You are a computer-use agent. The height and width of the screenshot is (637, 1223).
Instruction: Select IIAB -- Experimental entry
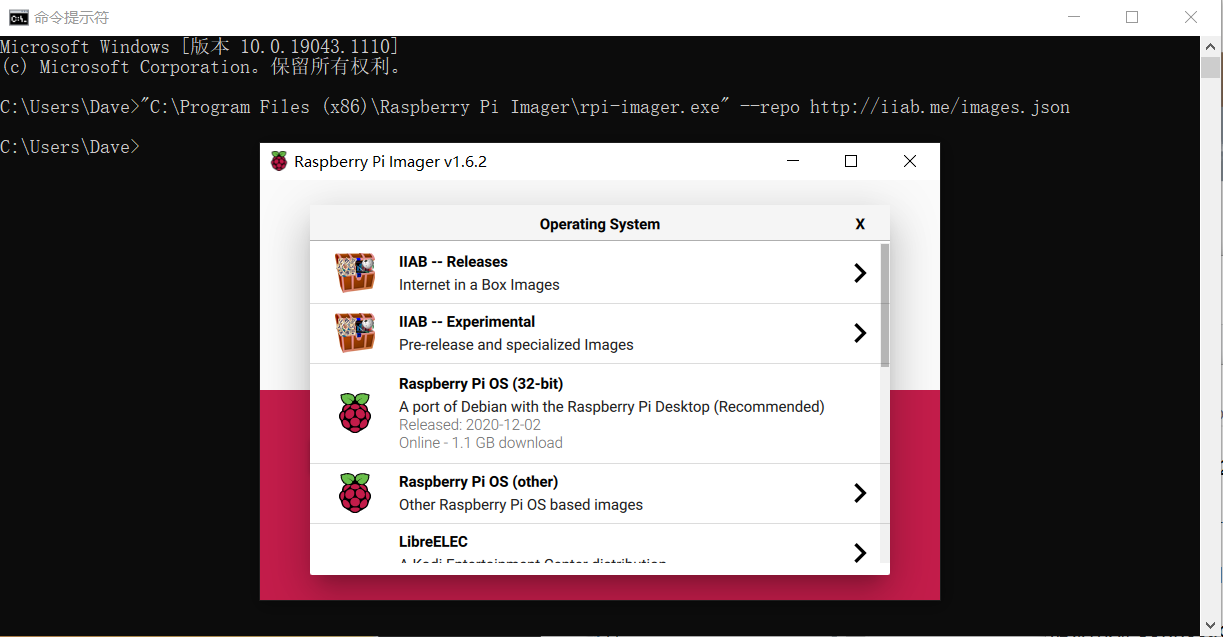(596, 333)
